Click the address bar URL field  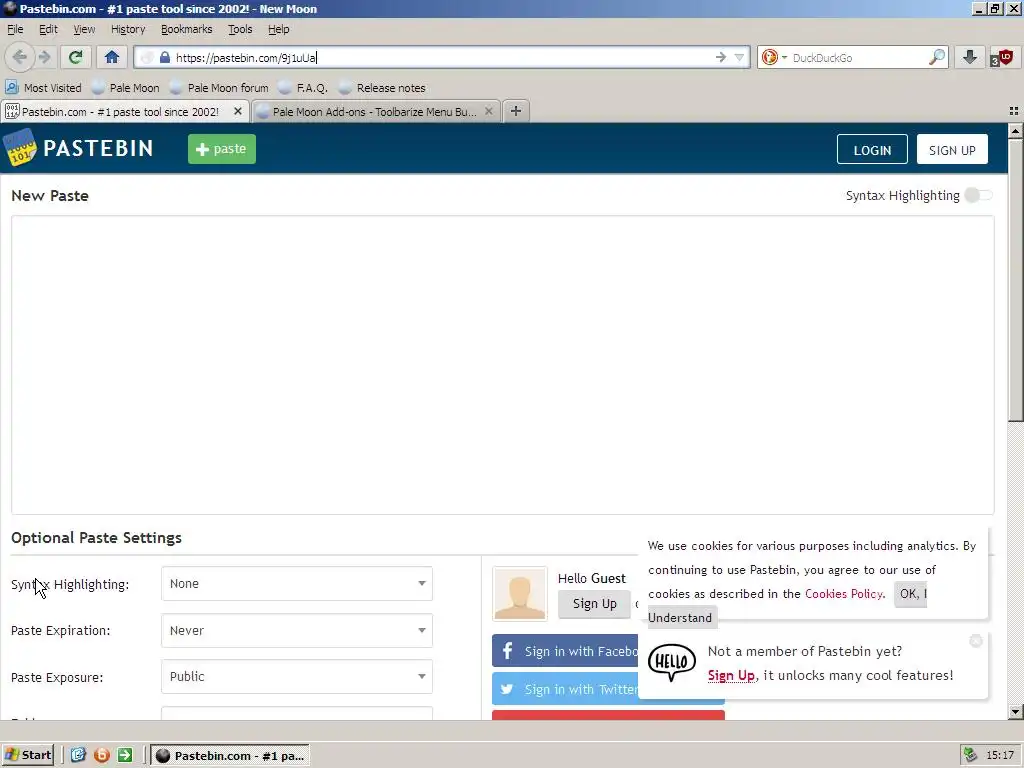(444, 57)
